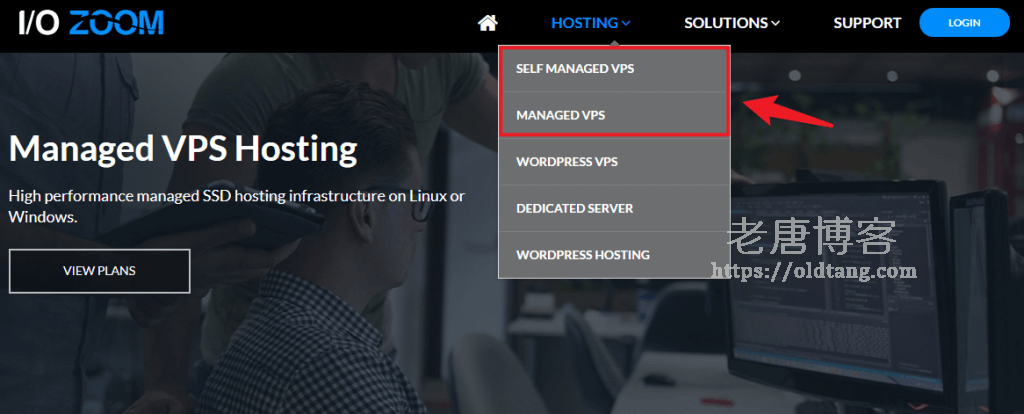Collapse the HOSTING menu via its chevron
Viewport: 1024px width, 414px height.
coord(626,23)
